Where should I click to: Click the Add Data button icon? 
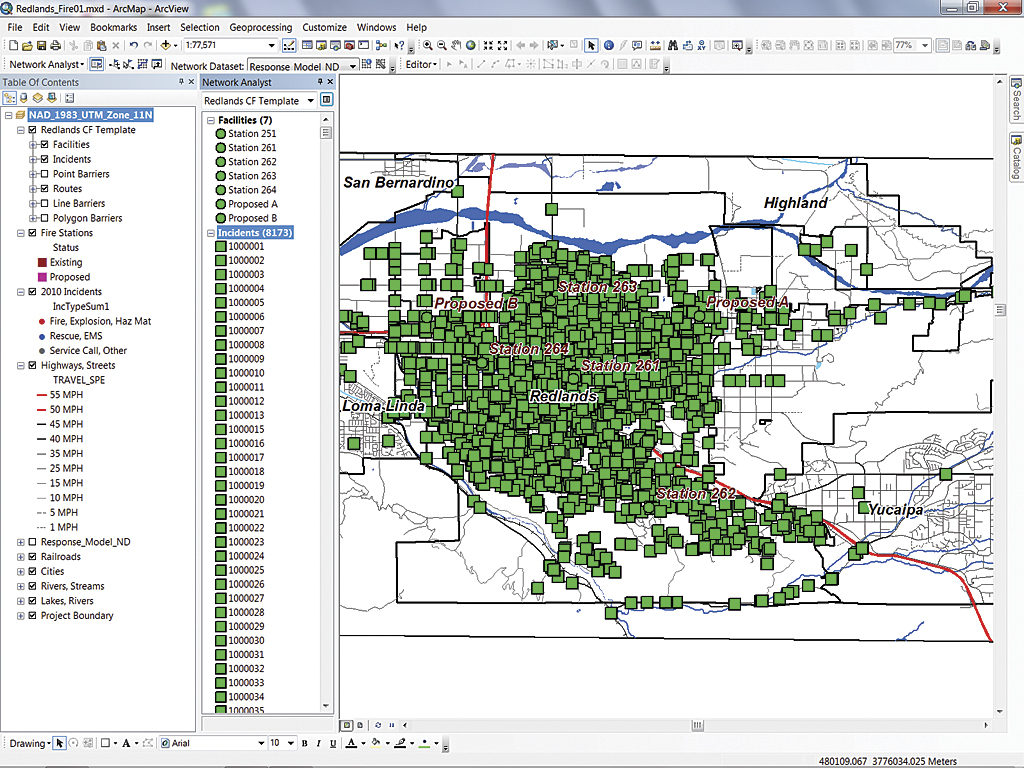pyautogui.click(x=167, y=46)
